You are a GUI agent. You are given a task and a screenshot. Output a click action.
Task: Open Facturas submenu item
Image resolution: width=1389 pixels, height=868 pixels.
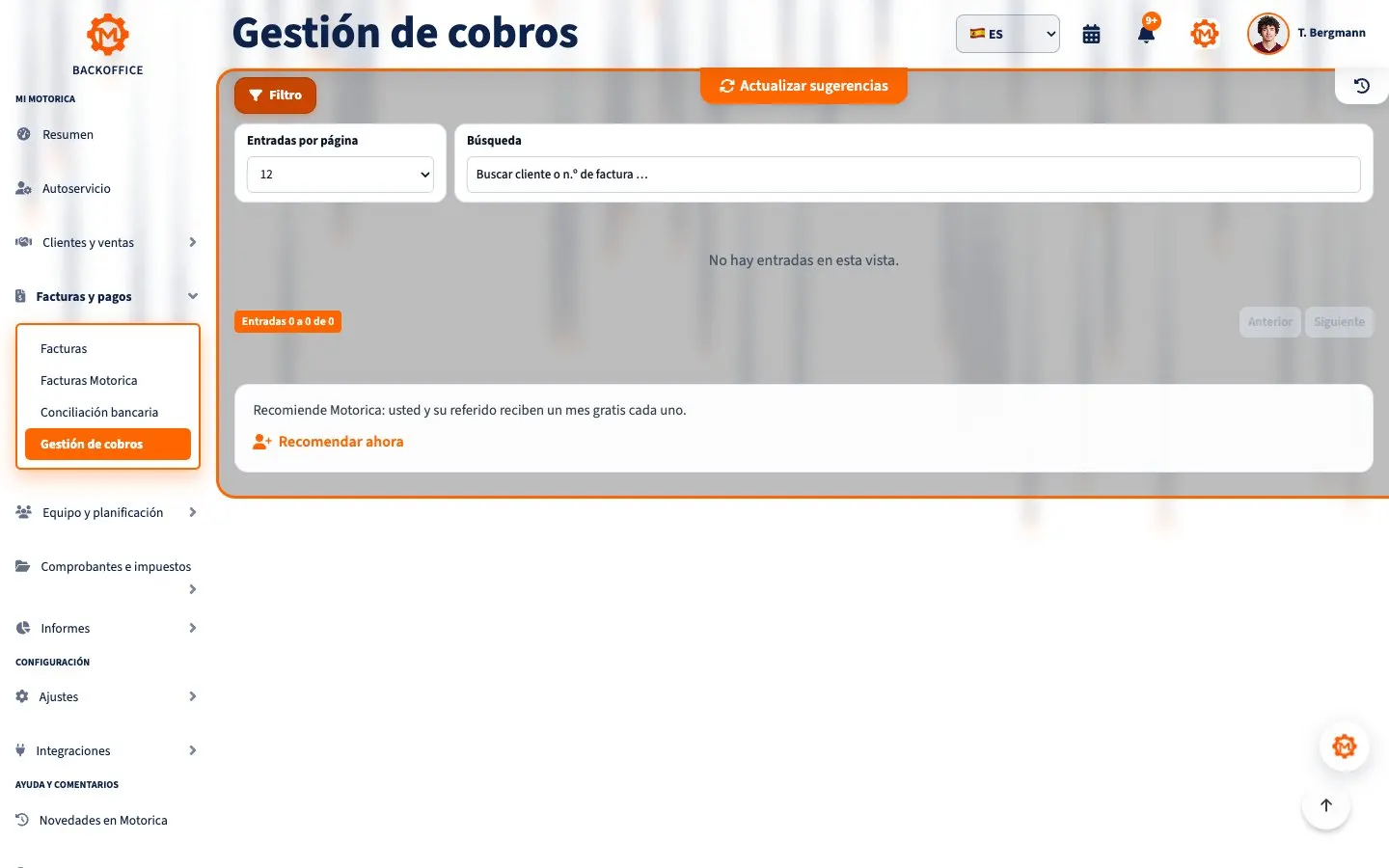108,348
